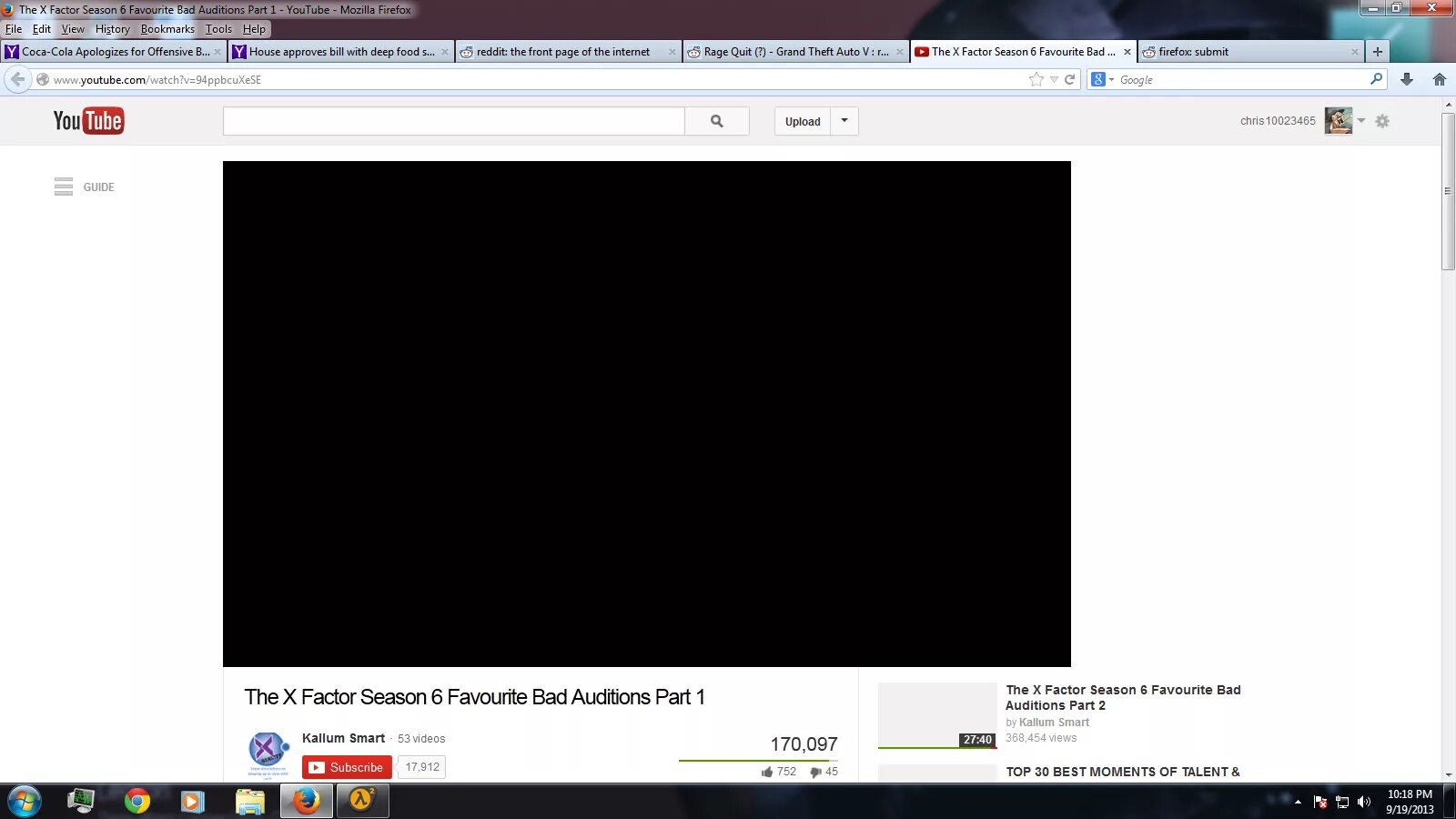Click Firefox icon on the taskbar
Viewport: 1456px width, 819px height.
[x=306, y=801]
